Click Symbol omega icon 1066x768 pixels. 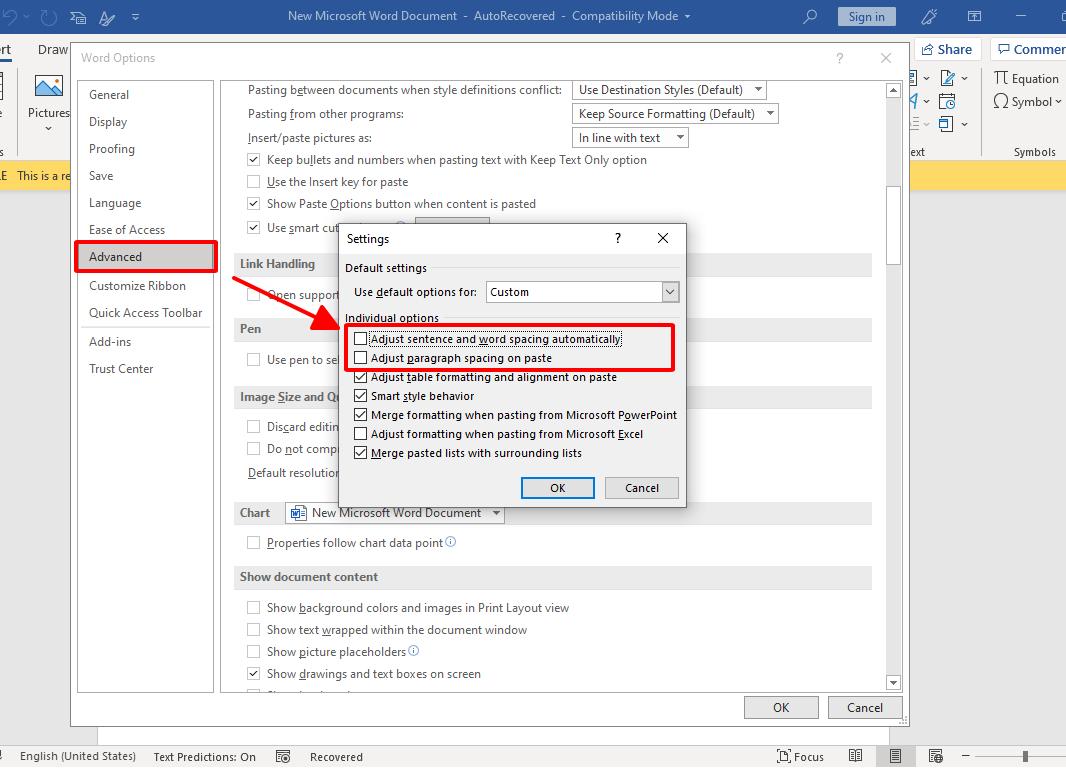[1000, 101]
